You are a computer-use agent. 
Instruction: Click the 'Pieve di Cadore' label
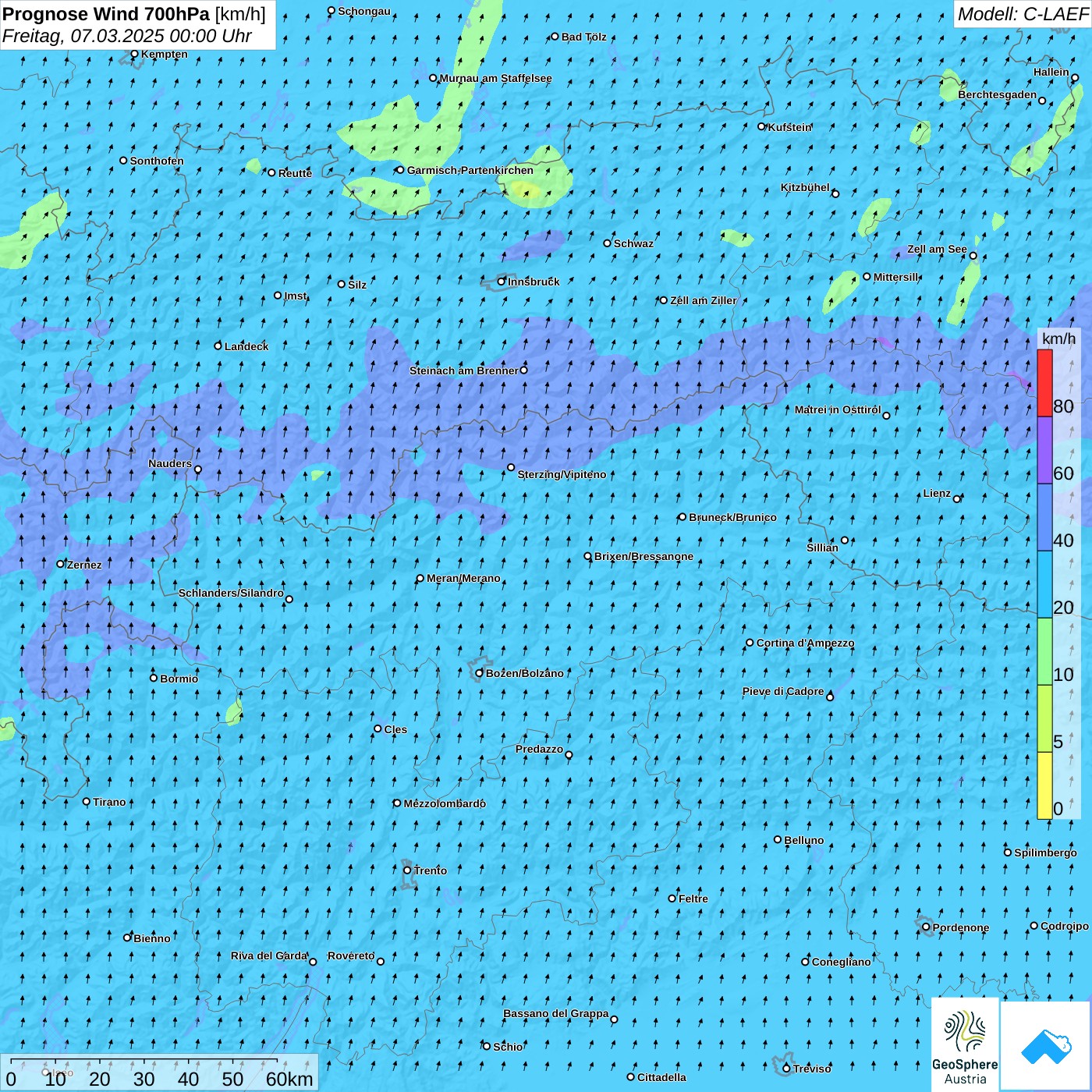point(783,691)
